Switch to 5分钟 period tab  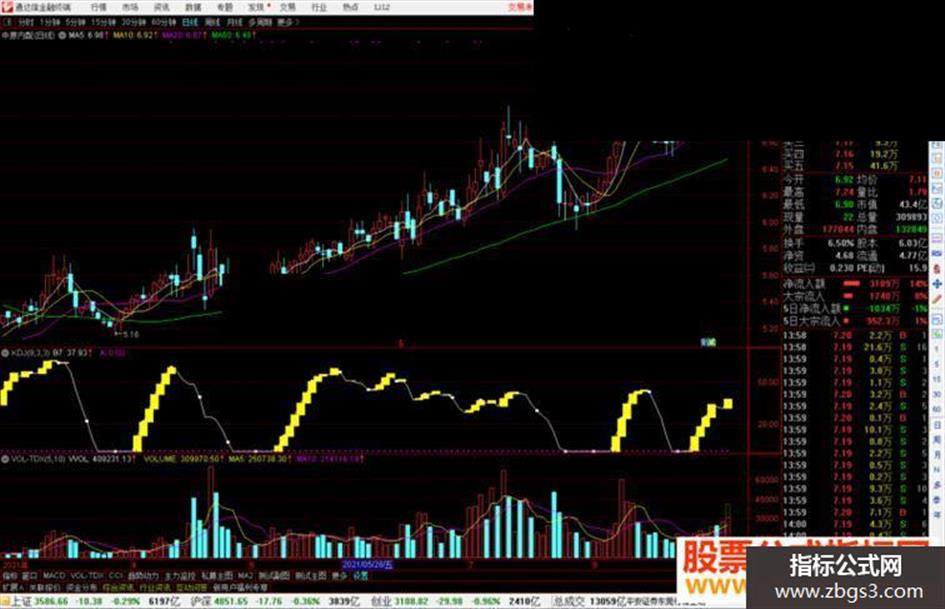[x=75, y=22]
